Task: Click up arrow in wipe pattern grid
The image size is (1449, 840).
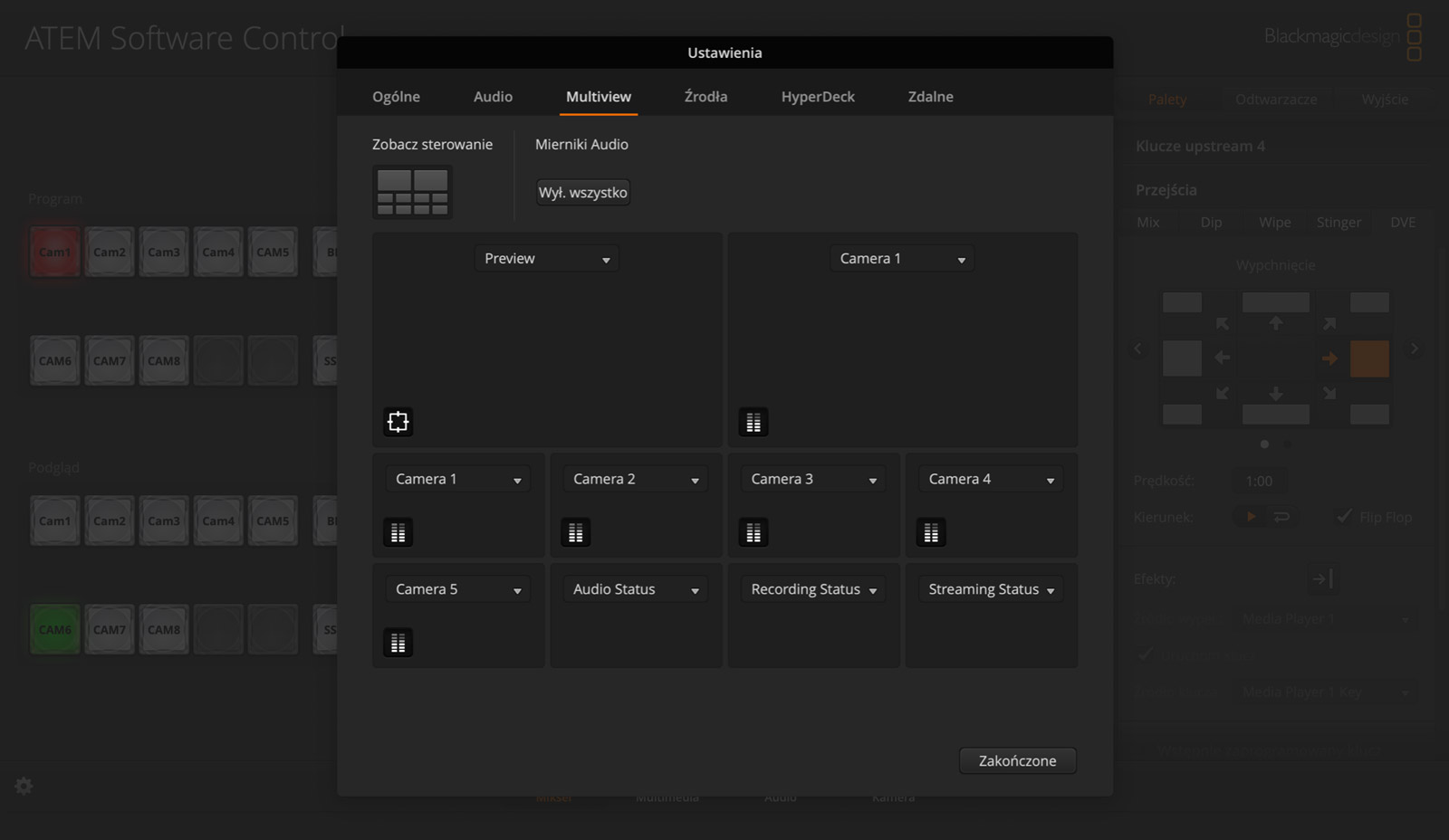Action: tap(1276, 323)
